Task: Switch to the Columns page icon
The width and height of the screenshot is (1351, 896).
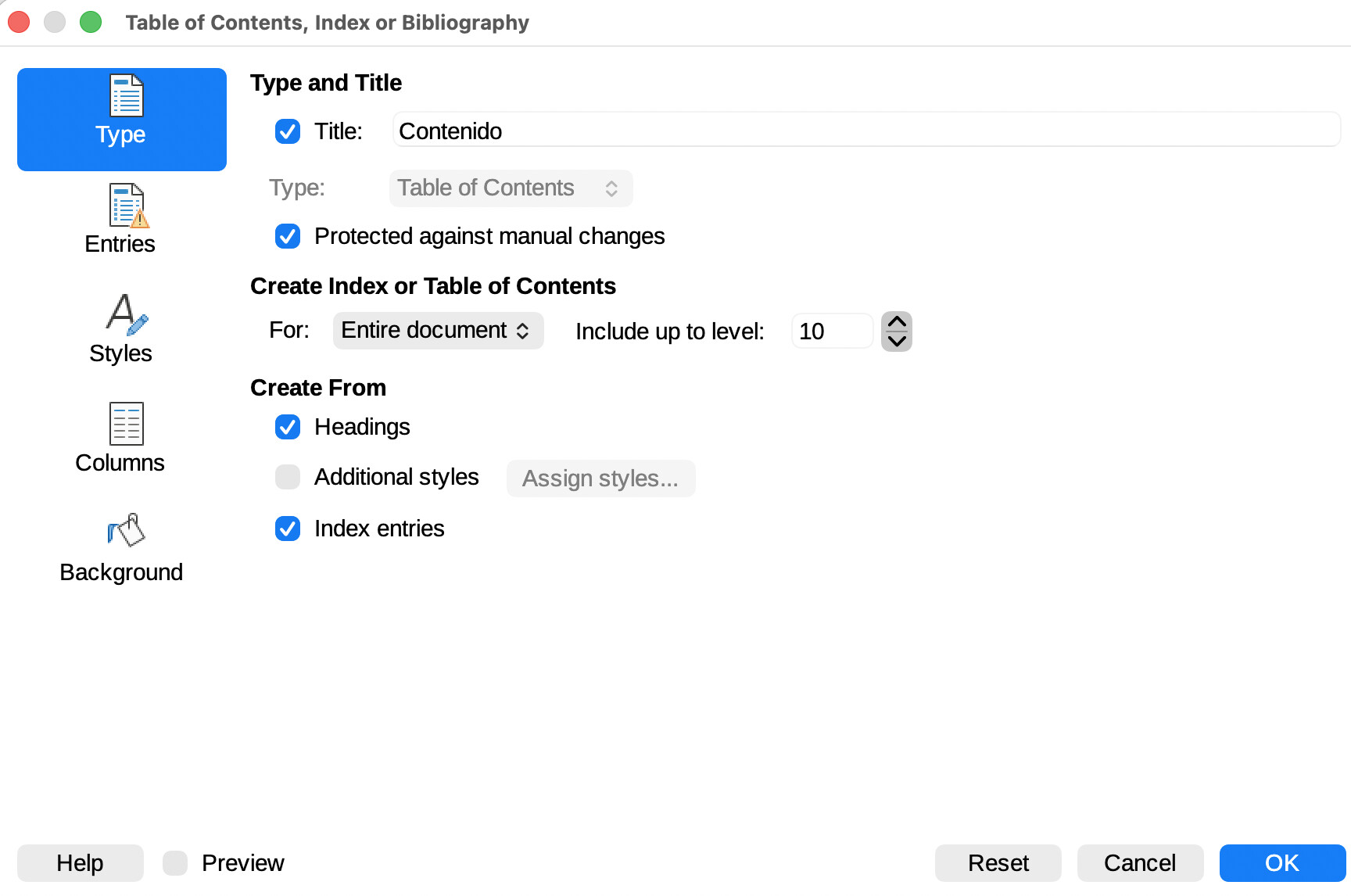Action: coord(126,424)
